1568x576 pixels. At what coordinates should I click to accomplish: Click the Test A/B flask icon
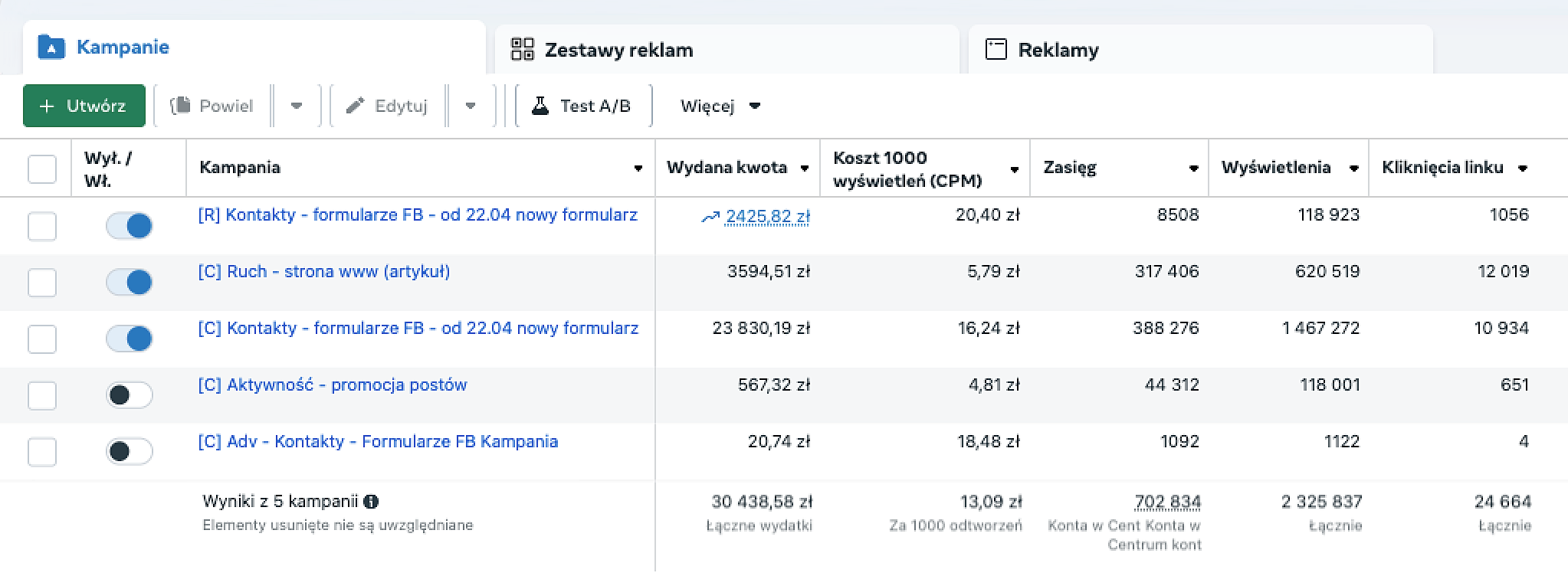[x=540, y=106]
